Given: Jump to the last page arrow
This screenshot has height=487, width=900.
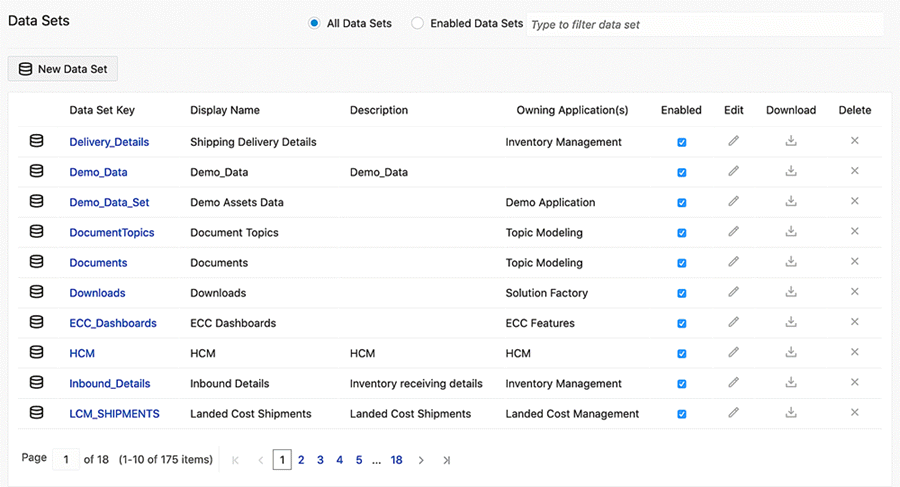Looking at the screenshot, I should [446, 460].
